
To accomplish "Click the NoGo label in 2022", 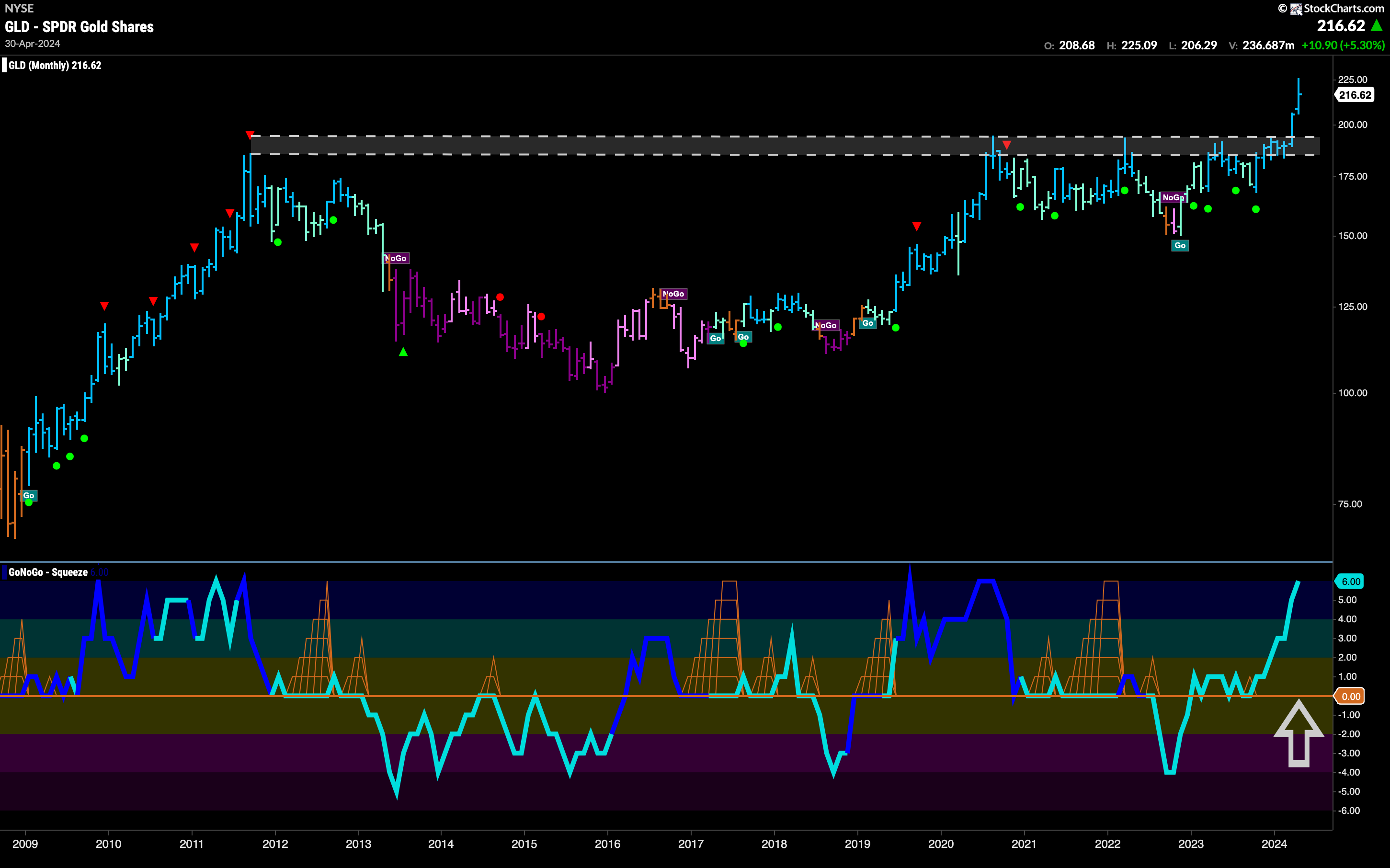I will click(x=1173, y=197).
